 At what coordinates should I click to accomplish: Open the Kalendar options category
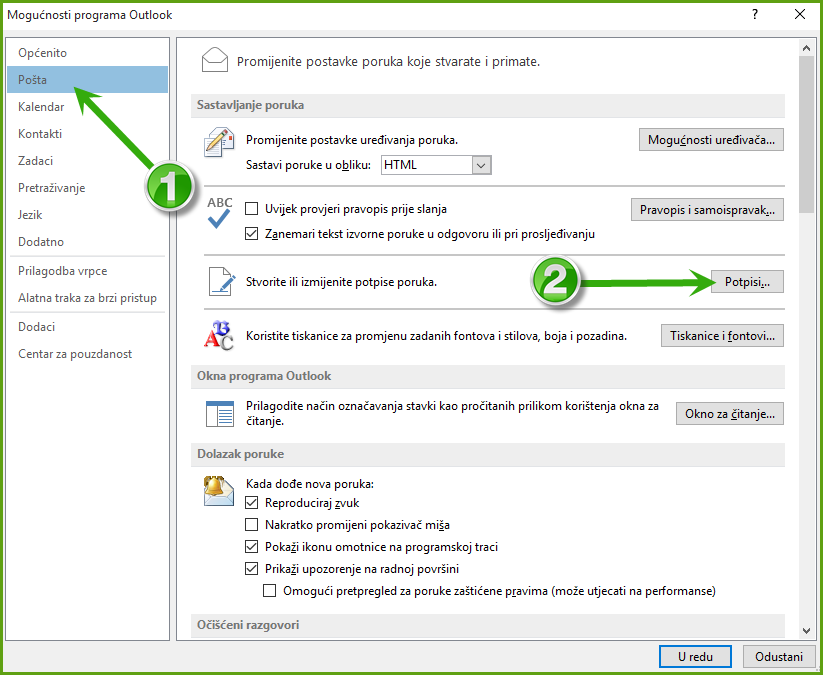click(x=88, y=107)
